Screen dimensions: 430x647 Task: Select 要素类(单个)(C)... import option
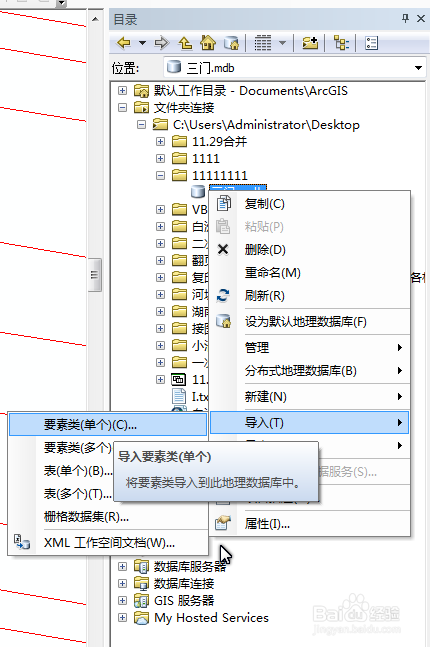pos(108,425)
